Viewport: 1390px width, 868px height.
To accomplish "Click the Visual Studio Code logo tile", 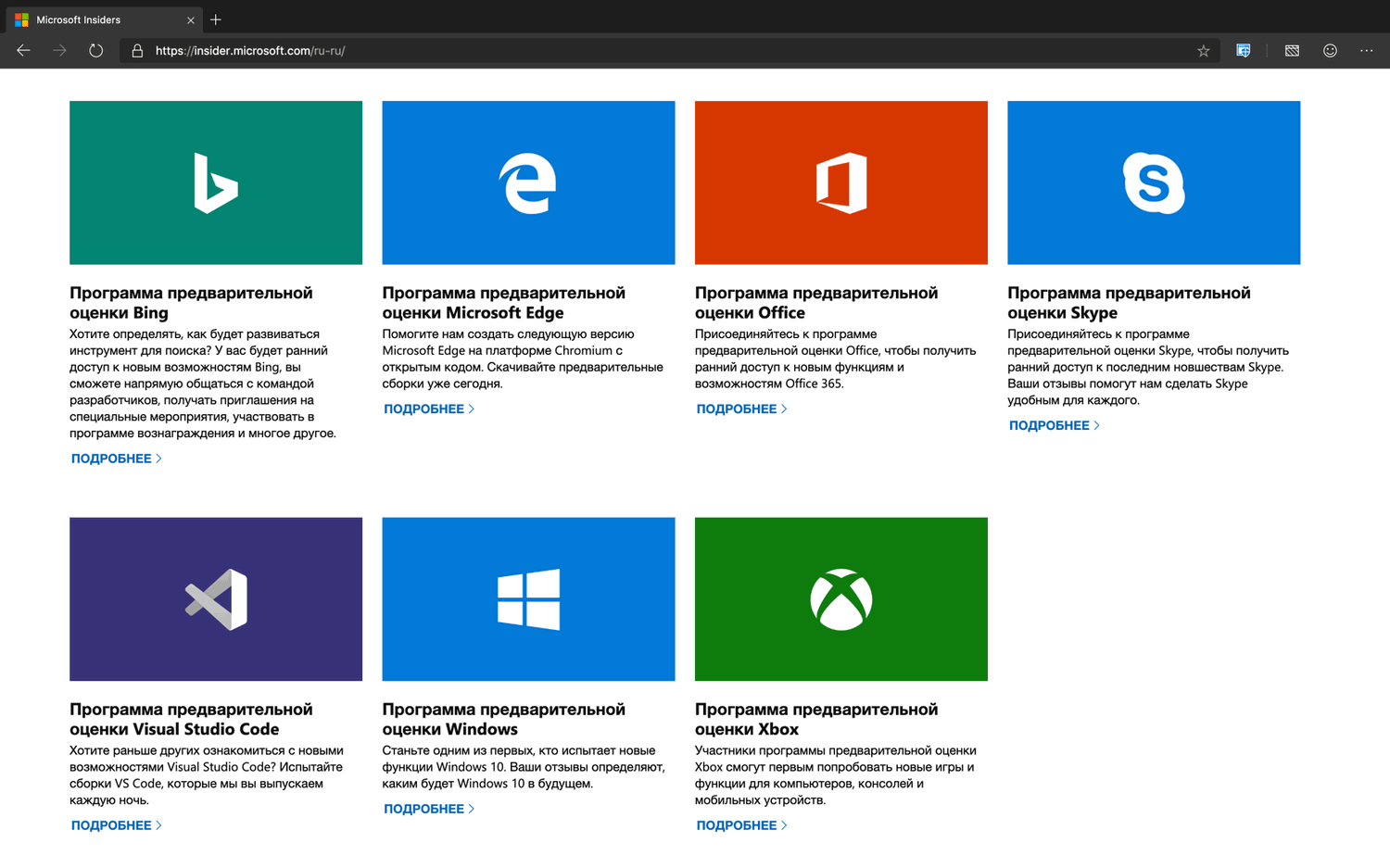I will click(216, 599).
